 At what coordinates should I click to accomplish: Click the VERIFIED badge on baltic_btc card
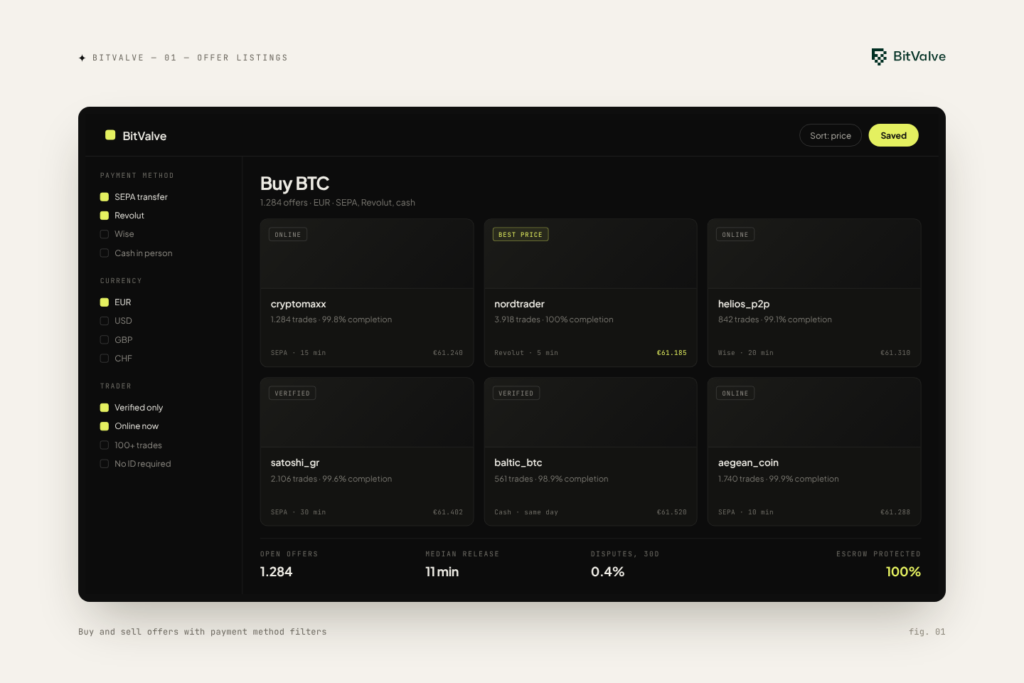click(x=516, y=393)
